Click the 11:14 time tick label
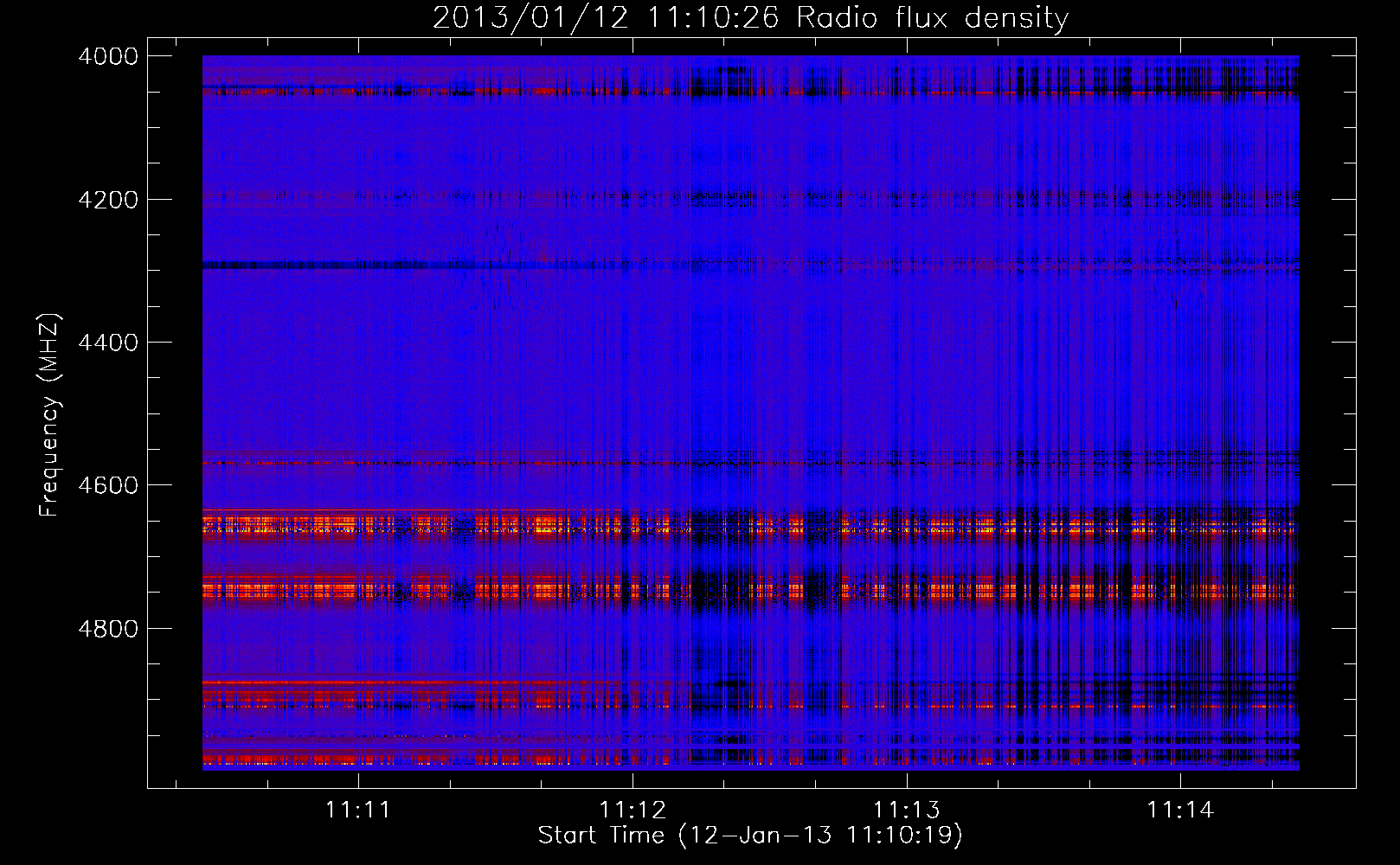The image size is (1400, 865). coord(1180,811)
